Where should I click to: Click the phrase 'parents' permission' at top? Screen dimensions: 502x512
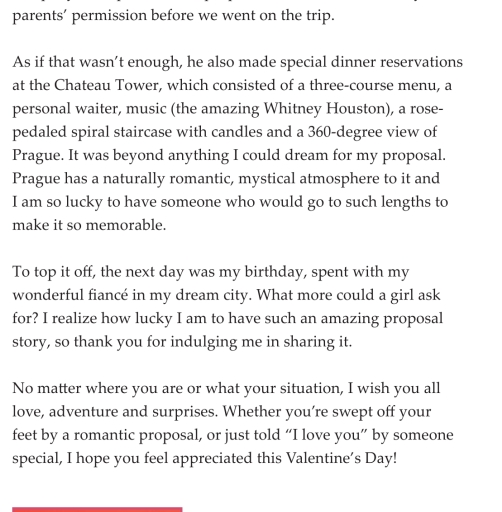[x=79, y=16]
